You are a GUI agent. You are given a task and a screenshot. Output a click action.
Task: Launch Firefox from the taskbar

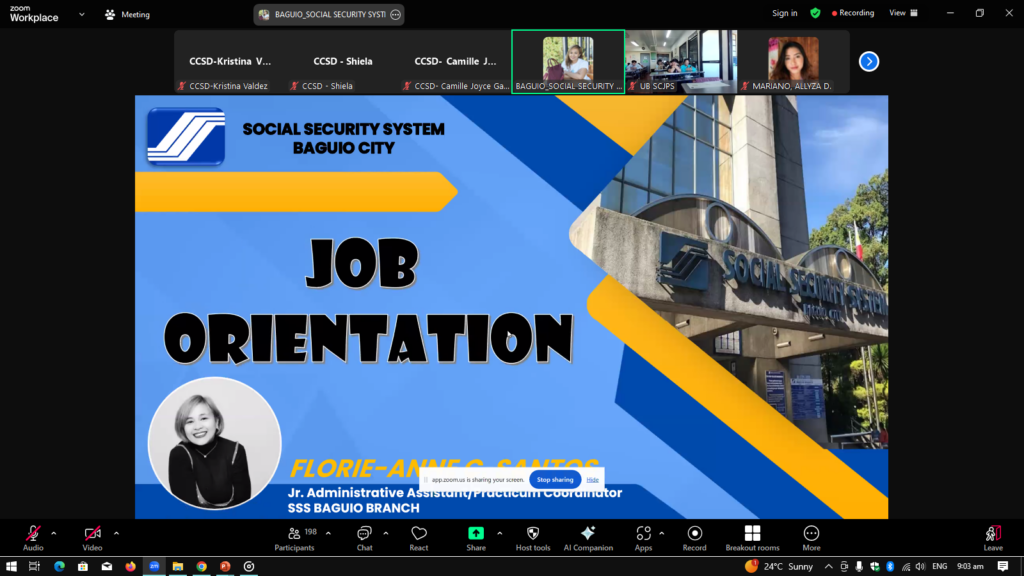pyautogui.click(x=131, y=566)
